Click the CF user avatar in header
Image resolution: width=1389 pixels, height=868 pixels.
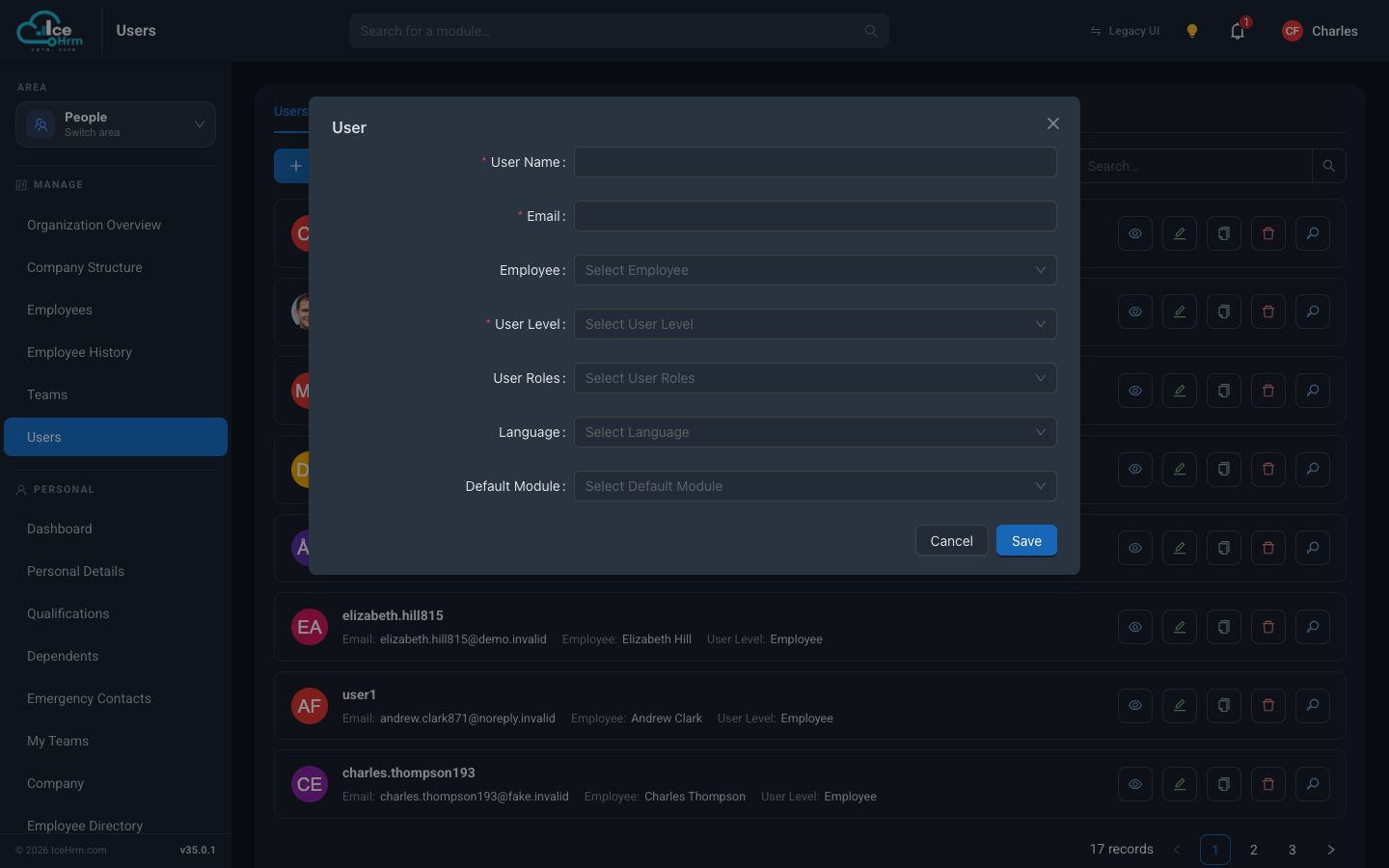coord(1293,31)
